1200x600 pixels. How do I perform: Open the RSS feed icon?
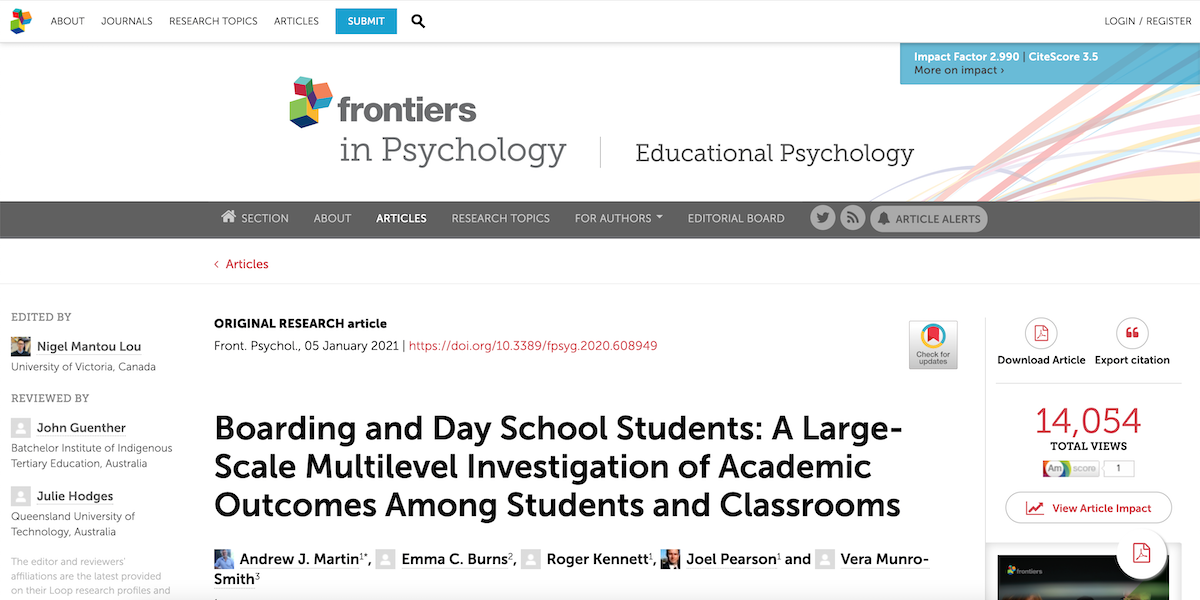(x=852, y=217)
